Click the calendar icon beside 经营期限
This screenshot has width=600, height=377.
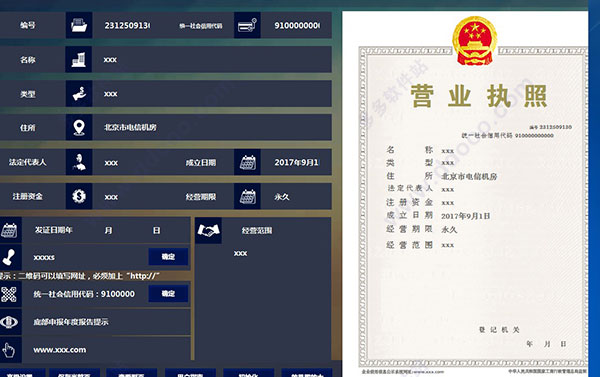pyautogui.click(x=247, y=196)
